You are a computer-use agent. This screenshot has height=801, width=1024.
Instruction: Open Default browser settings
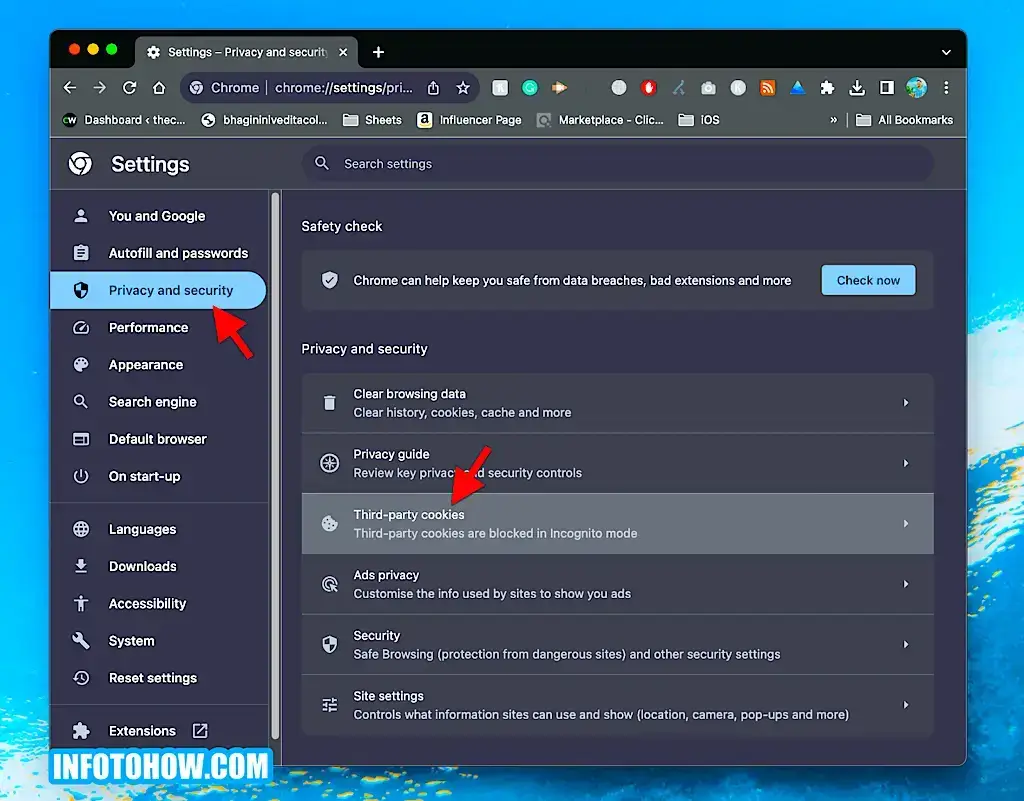click(158, 439)
